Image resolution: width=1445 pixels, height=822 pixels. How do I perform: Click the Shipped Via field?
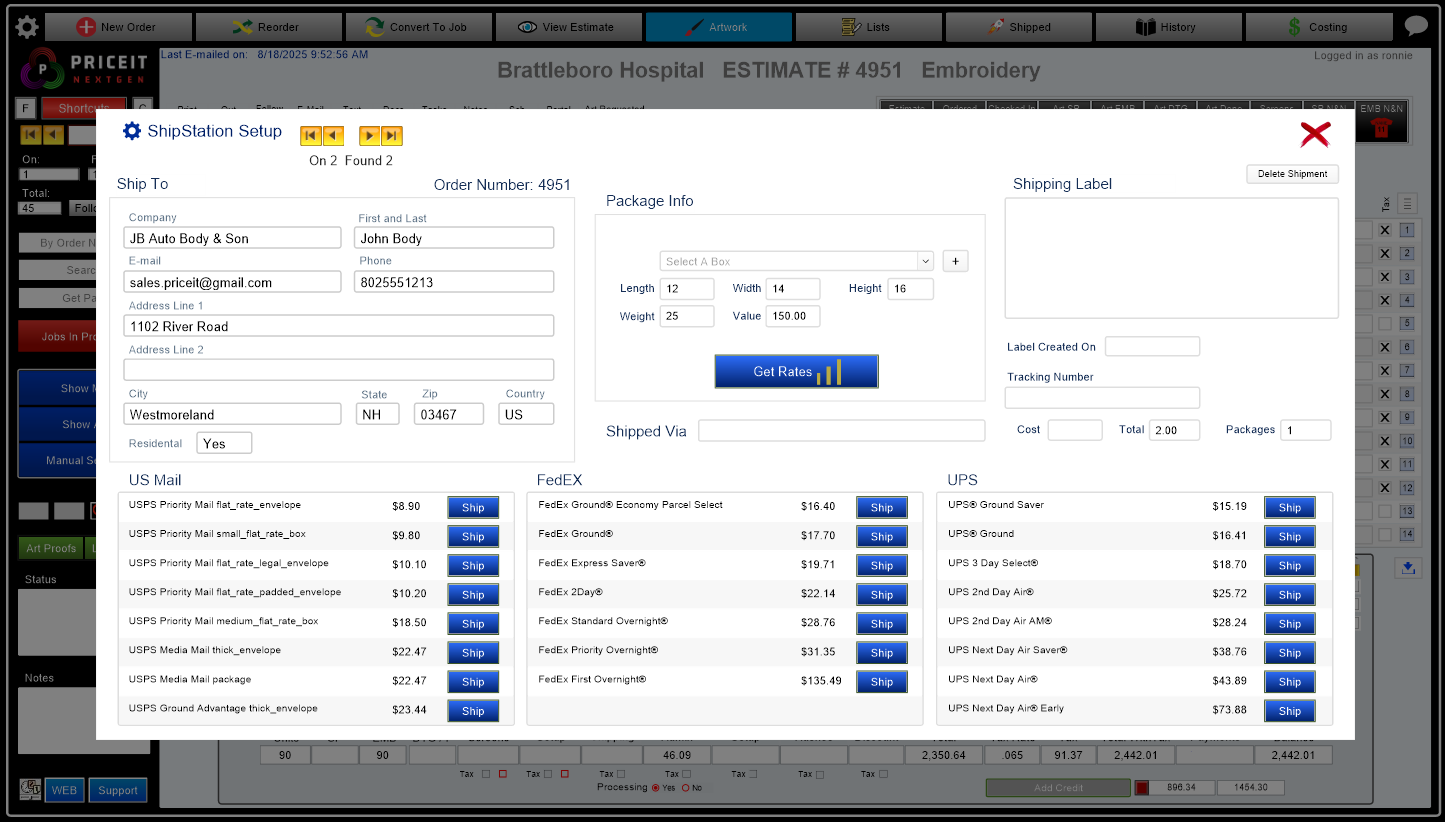pyautogui.click(x=842, y=430)
